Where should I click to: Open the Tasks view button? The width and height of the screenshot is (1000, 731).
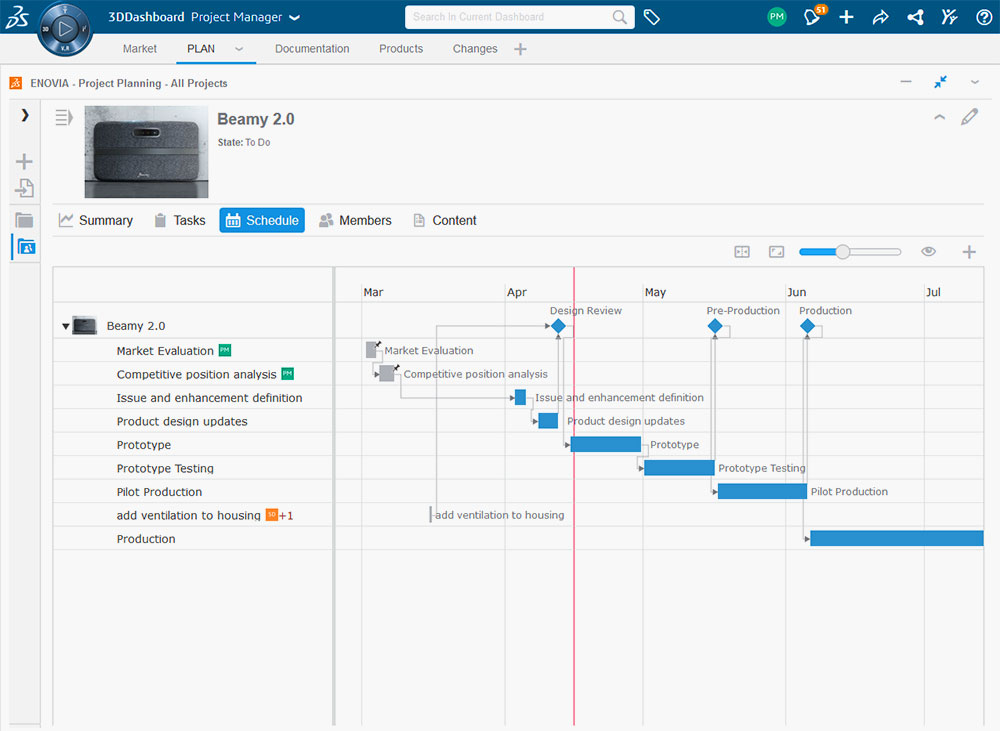[179, 220]
